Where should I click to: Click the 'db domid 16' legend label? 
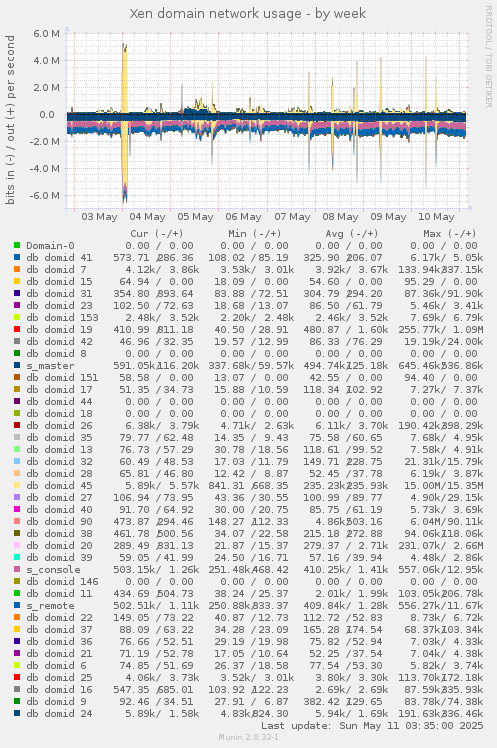59,690
